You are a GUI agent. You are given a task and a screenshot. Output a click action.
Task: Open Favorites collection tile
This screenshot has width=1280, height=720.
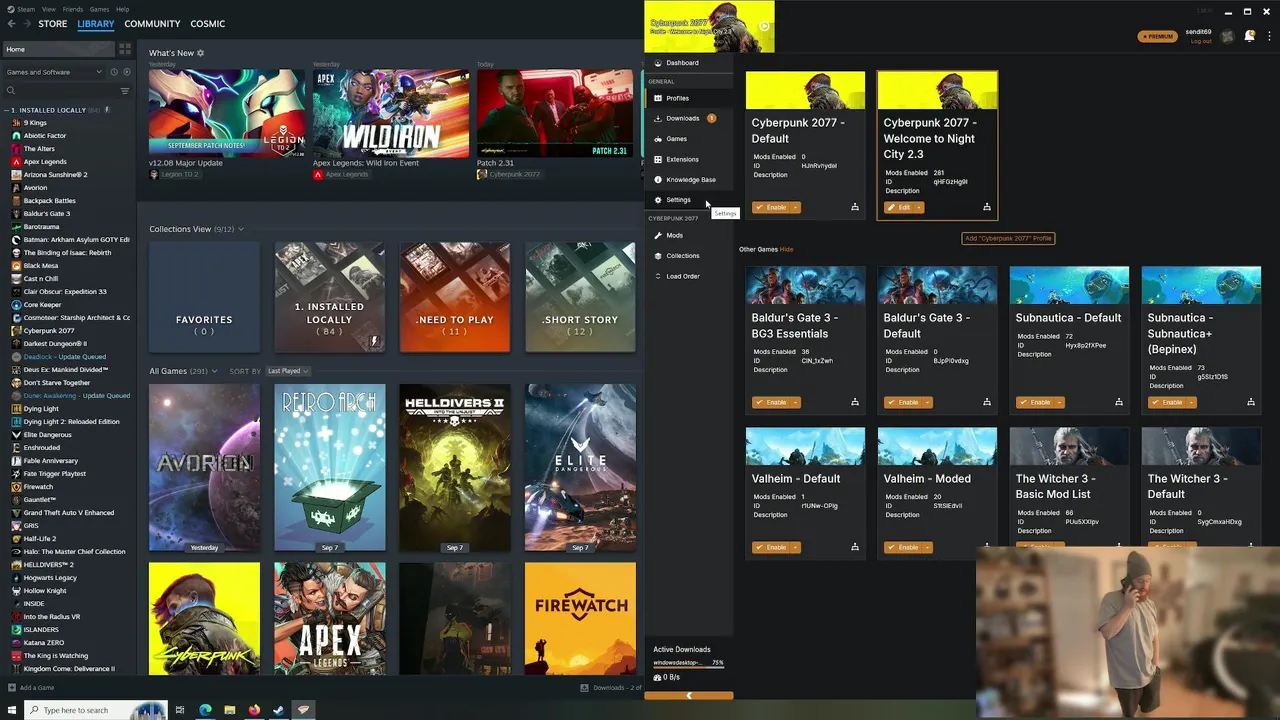coord(204,297)
